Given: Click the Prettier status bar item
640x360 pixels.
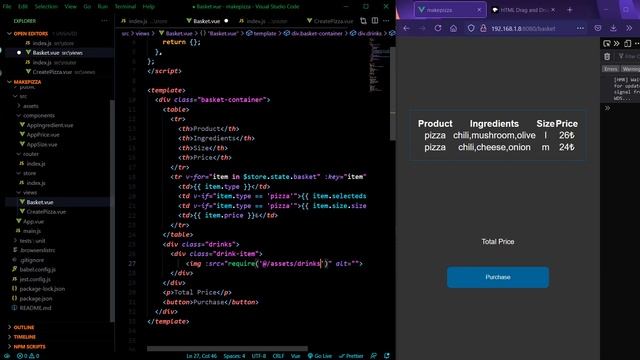Looking at the screenshot, I should (x=351, y=356).
